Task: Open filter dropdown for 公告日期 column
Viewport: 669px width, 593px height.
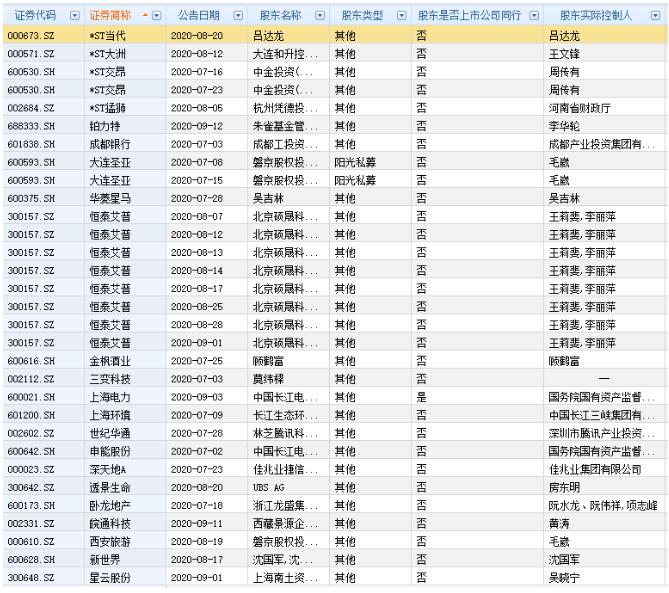Action: (238, 16)
